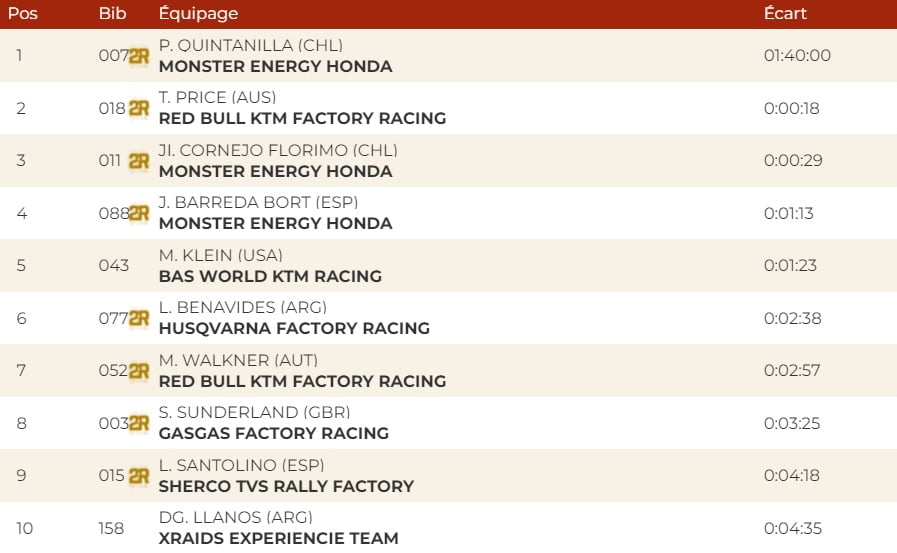Click the 2R badge beside bib 077
The width and height of the screenshot is (897, 553).
pos(139,318)
